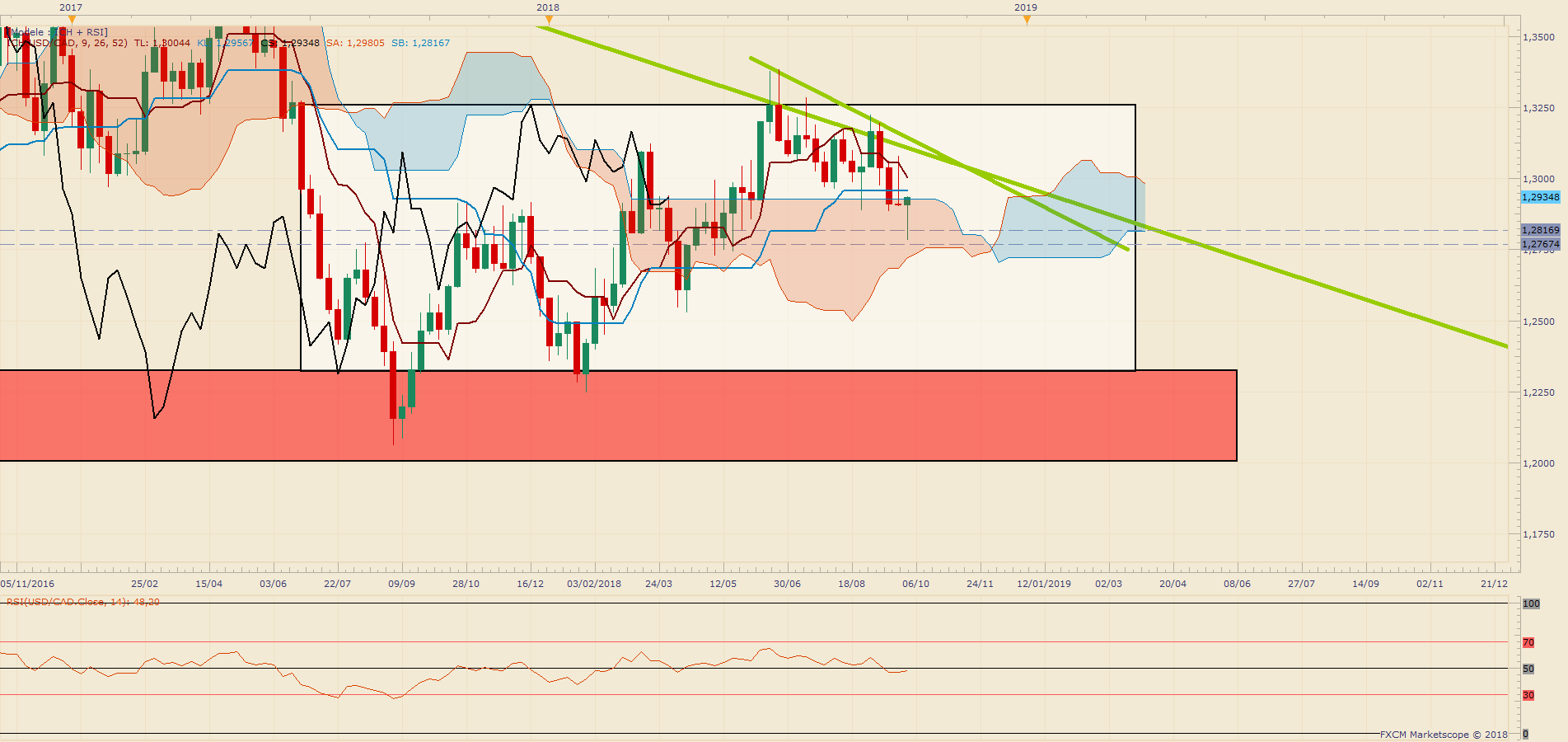Click the 1,28169 price level tag
This screenshot has width=1568, height=742.
click(x=1540, y=230)
